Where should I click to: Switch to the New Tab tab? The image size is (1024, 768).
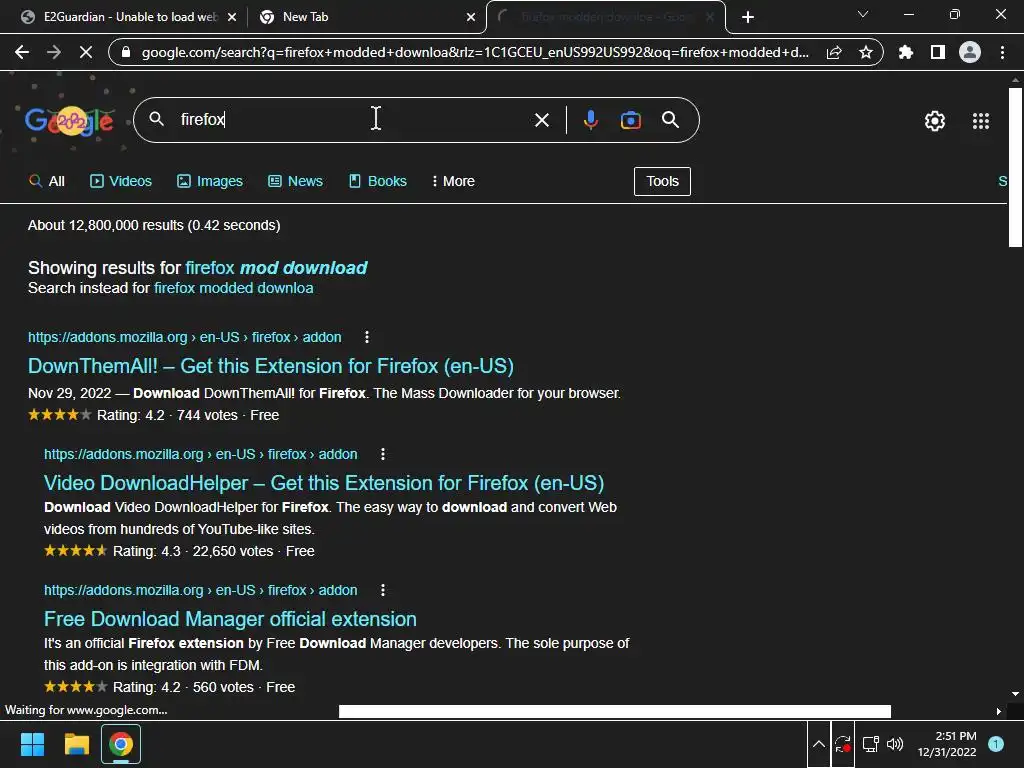[x=366, y=17]
